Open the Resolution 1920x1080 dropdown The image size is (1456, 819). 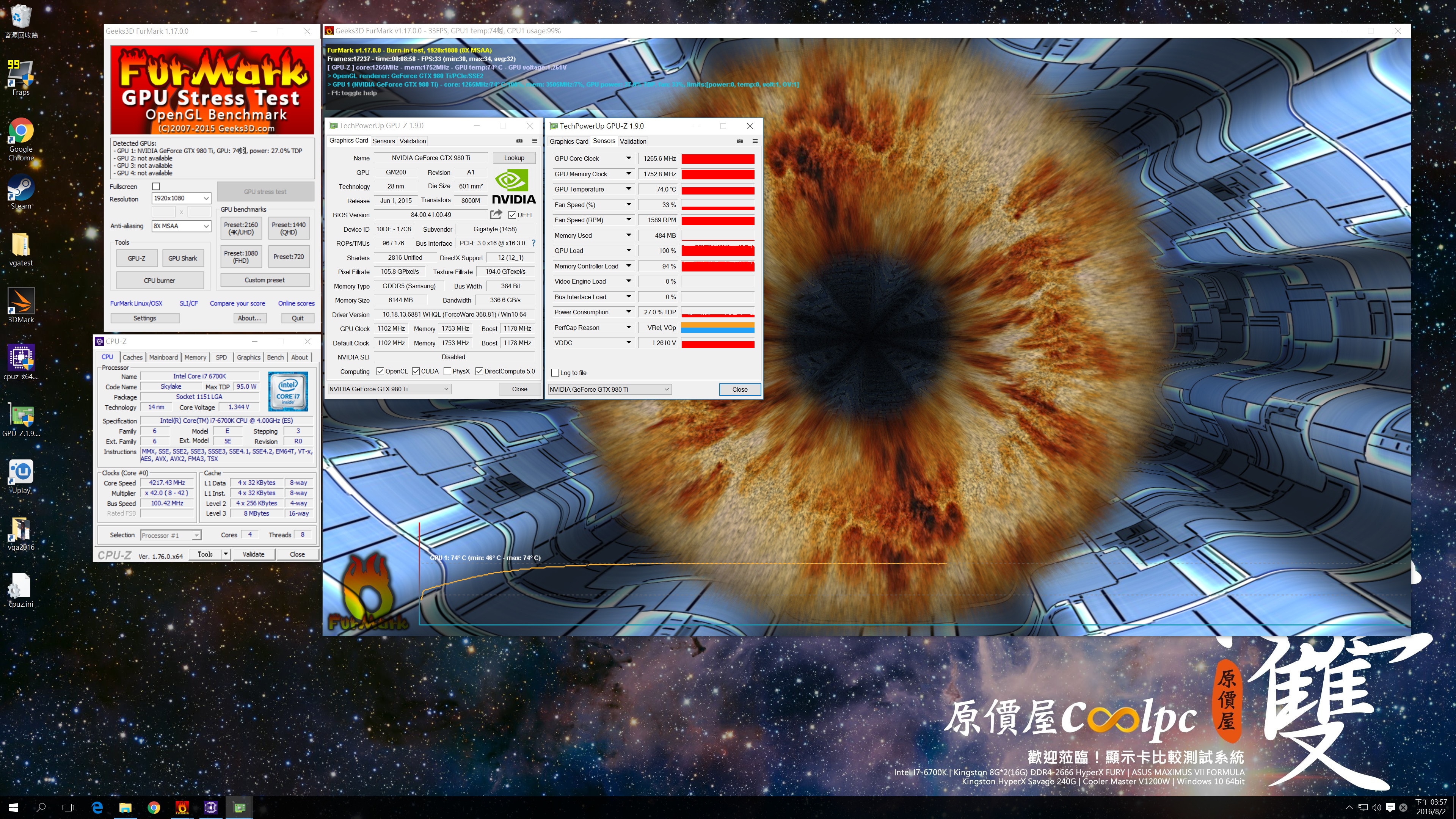181,198
